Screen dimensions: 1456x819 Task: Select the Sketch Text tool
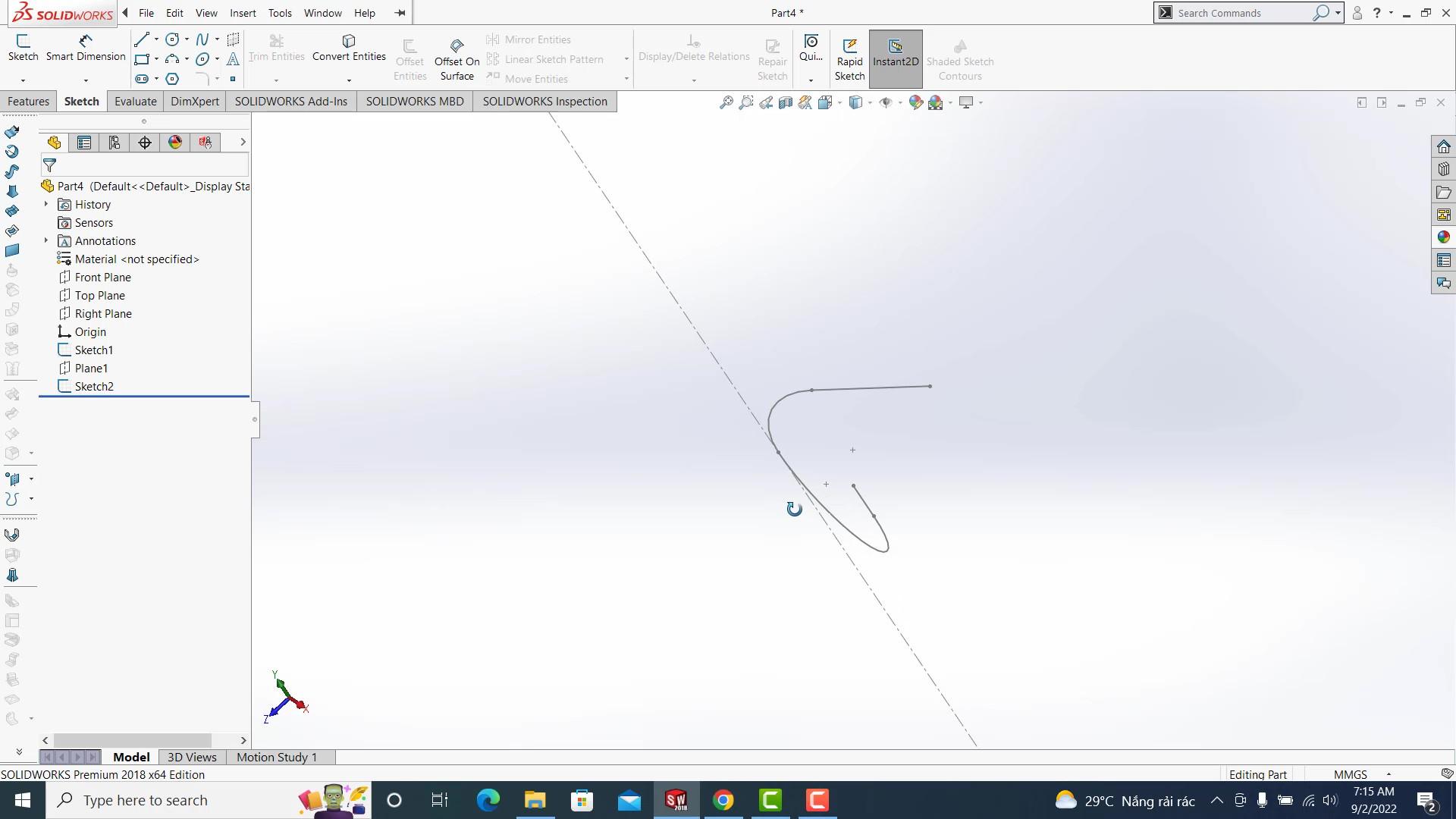[x=233, y=59]
